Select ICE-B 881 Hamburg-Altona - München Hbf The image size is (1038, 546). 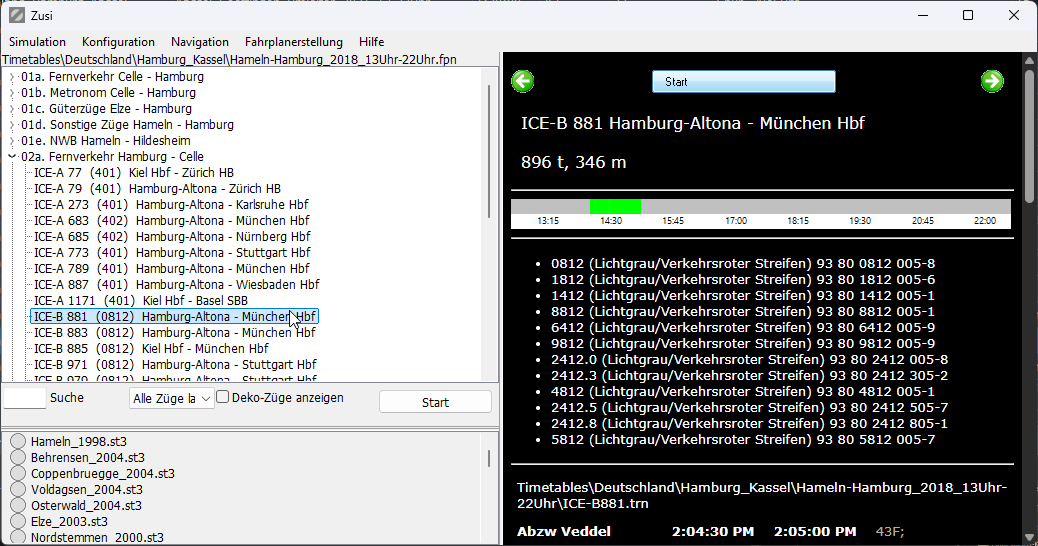click(x=175, y=316)
